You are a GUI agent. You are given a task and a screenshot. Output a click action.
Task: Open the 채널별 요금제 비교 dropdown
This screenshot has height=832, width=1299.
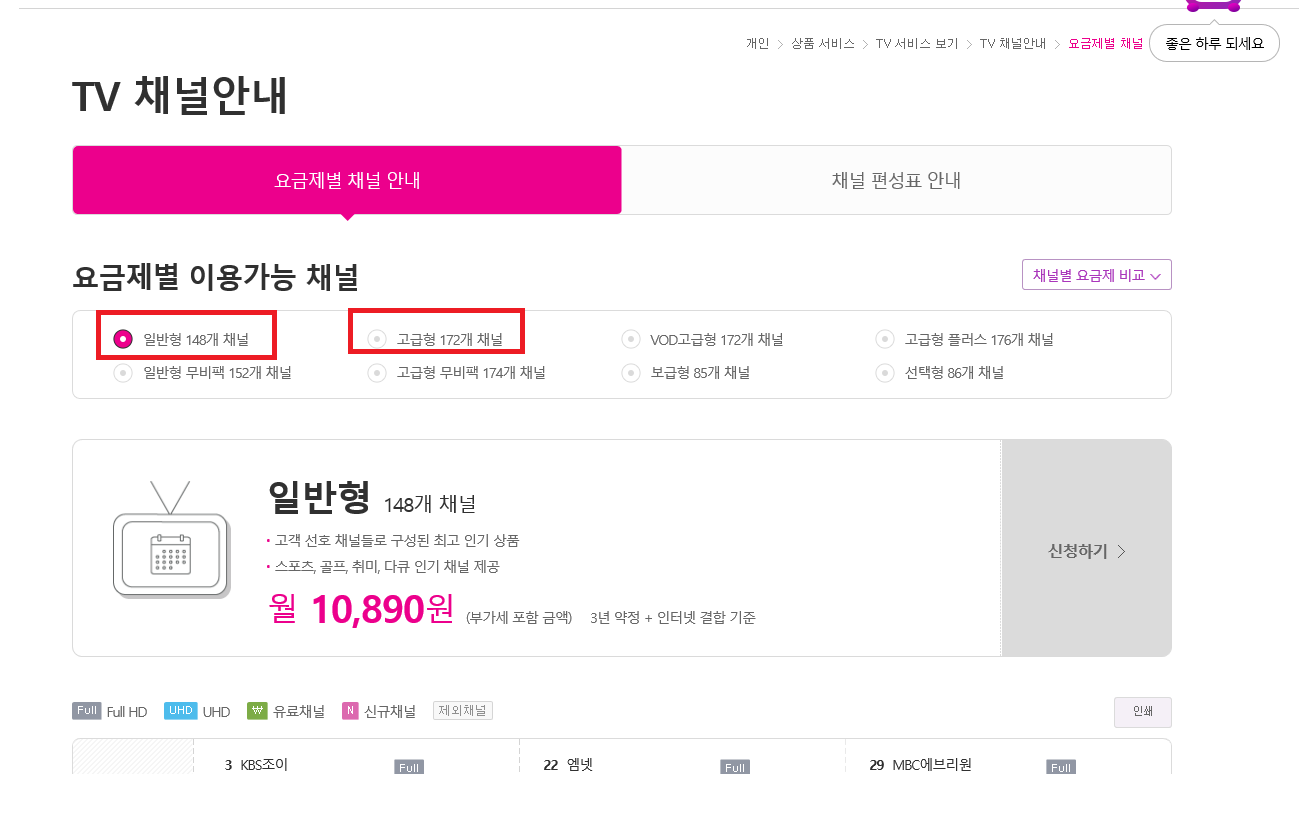(1096, 275)
